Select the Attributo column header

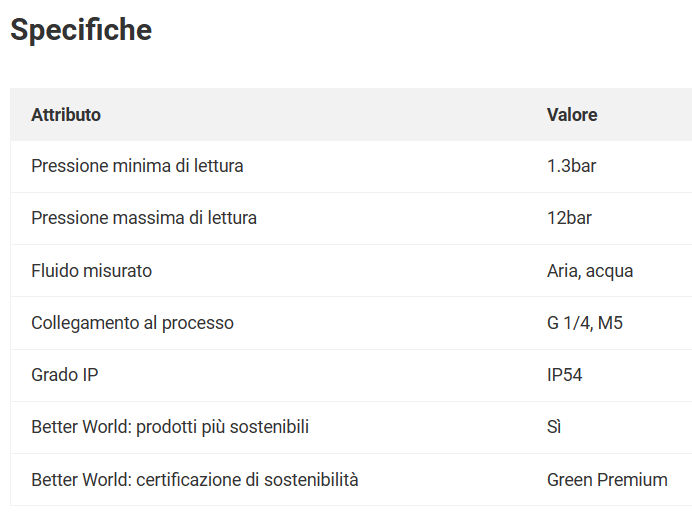pos(66,115)
